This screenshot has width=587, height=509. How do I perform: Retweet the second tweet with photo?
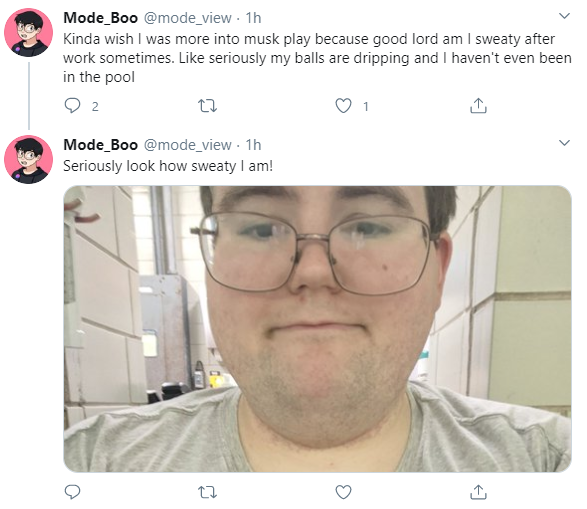207,492
